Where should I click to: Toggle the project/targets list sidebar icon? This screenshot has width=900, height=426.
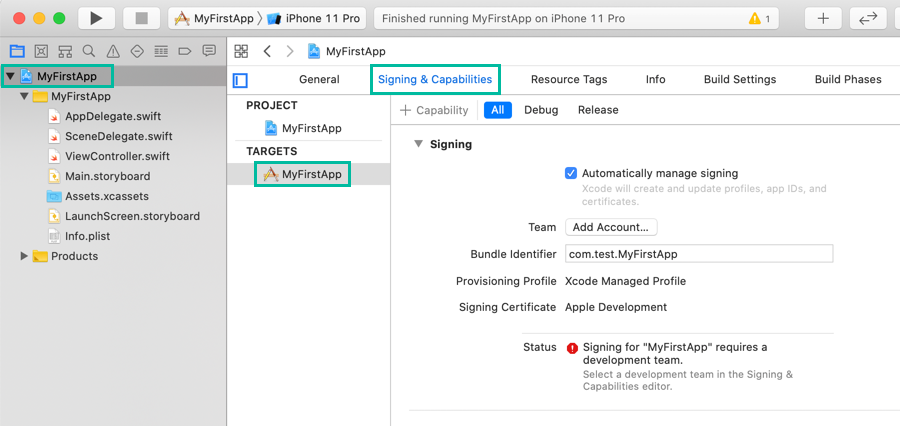coord(240,80)
